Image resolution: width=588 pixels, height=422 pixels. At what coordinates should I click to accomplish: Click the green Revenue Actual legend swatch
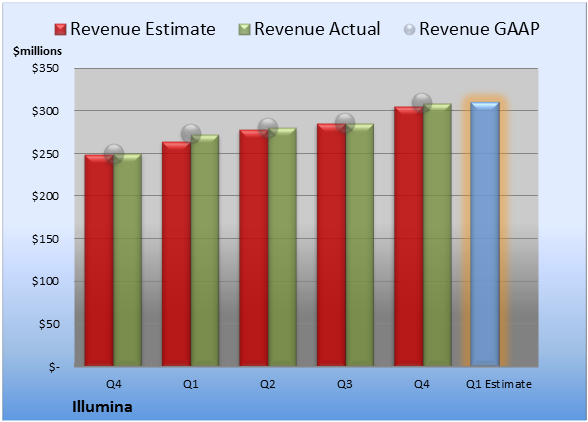(x=244, y=29)
